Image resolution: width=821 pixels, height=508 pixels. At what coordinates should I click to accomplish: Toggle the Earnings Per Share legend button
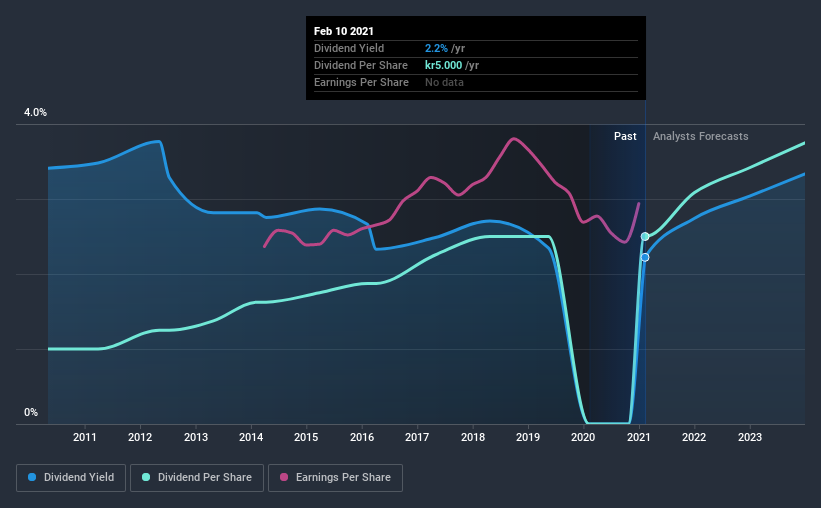[336, 478]
